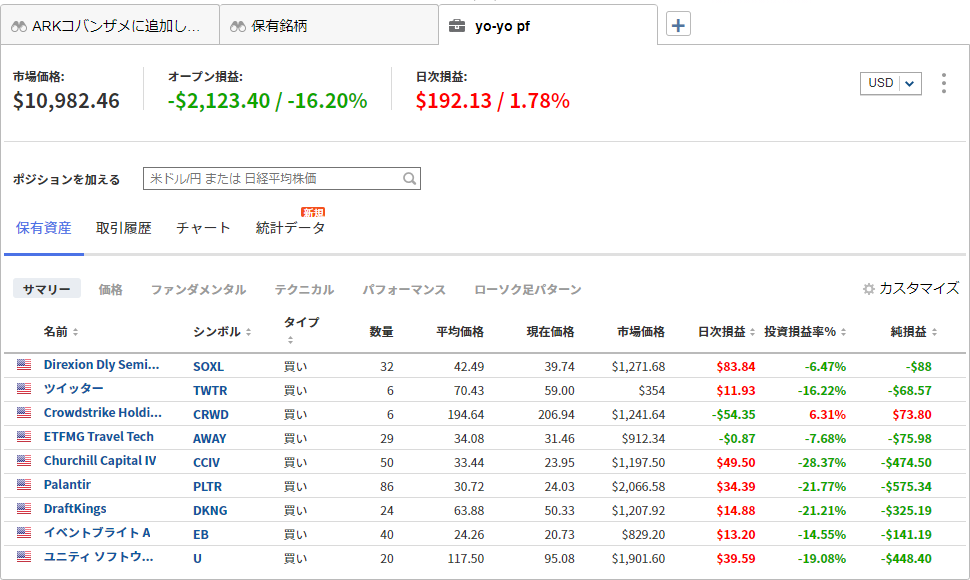The width and height of the screenshot is (970, 580).
Task: Select the サマリー summary view
Action: (47, 289)
